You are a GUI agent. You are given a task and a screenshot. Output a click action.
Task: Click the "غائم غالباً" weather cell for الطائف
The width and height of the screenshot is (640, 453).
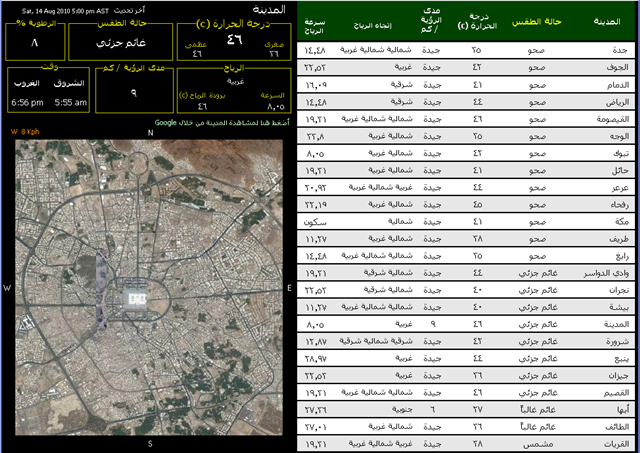(x=538, y=427)
